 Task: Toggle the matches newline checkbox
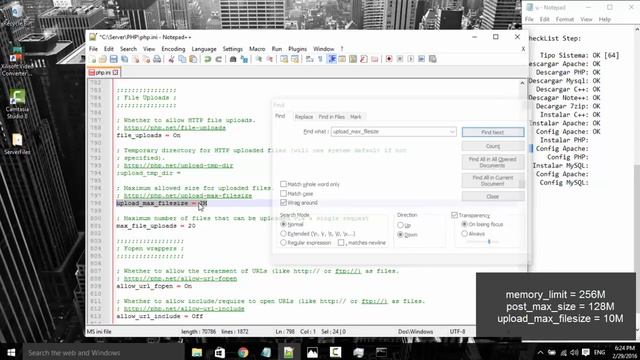[341, 242]
